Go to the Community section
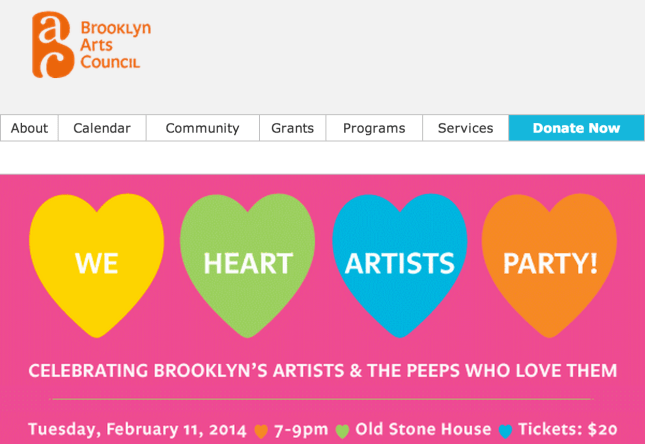Image resolution: width=645 pixels, height=444 pixels. (x=202, y=128)
